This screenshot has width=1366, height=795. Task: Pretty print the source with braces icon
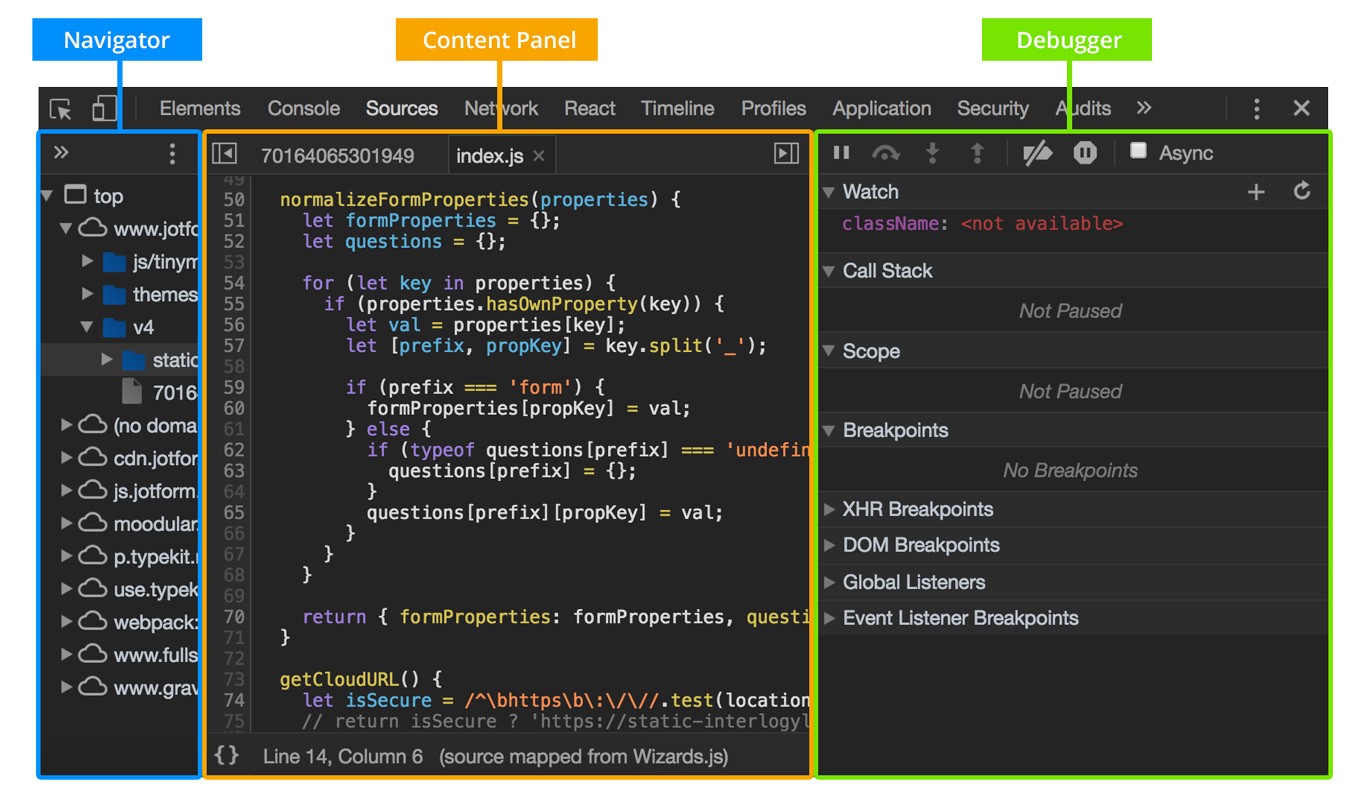pyautogui.click(x=227, y=755)
